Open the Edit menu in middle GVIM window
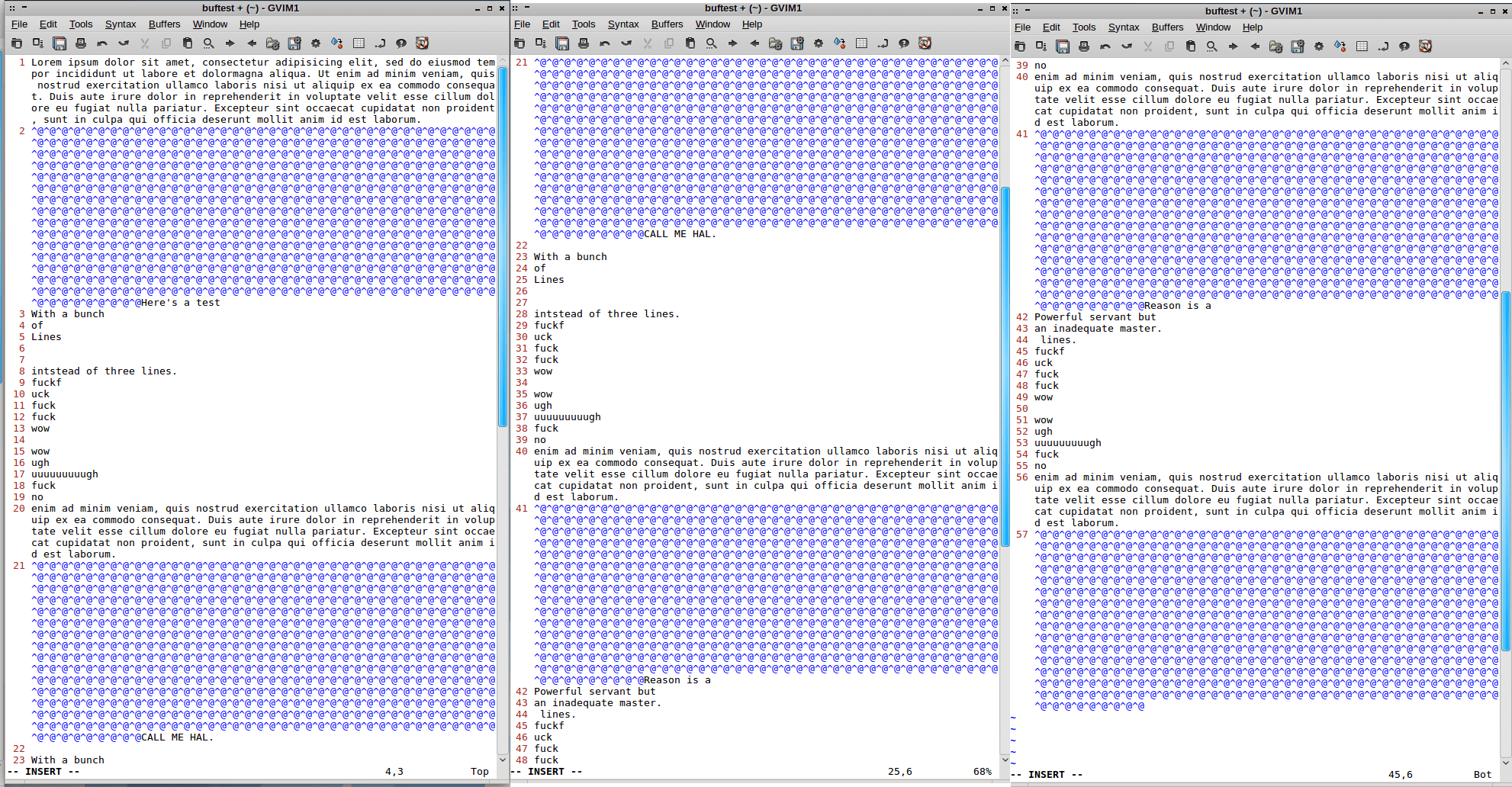Screen dimensions: 1512x787 (x=551, y=24)
